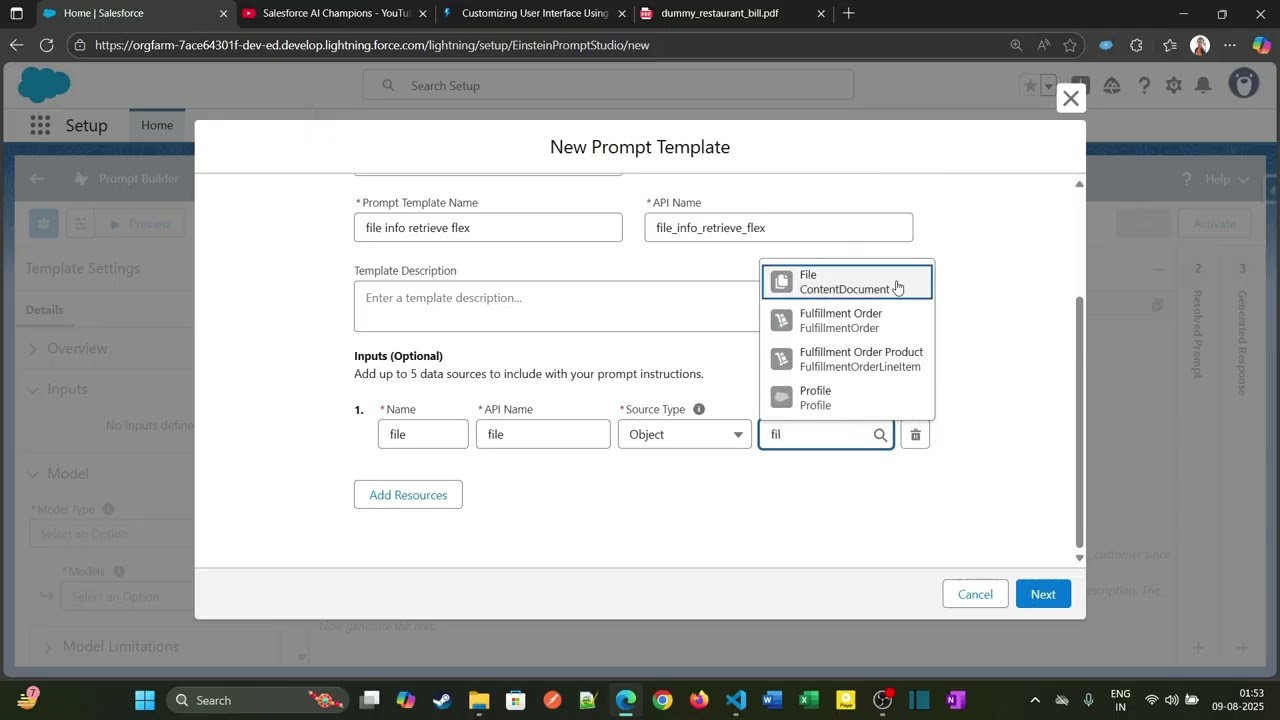Screen dimensions: 1280x720
Task: Switch to dummy_restaurant_bill.pdf tab
Action: (x=733, y=14)
